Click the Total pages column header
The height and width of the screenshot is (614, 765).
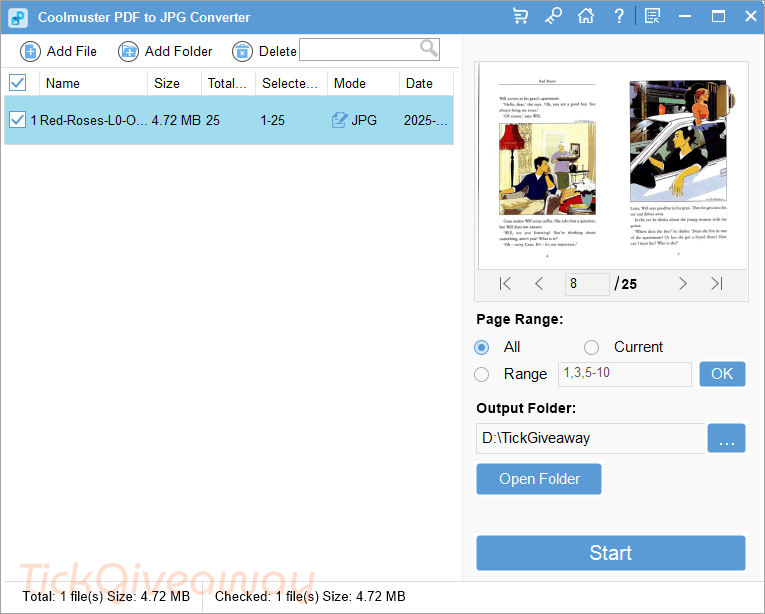228,83
